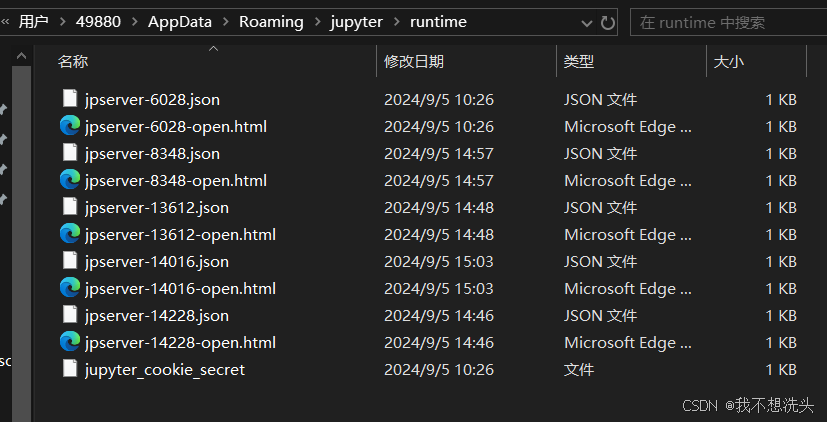The height and width of the screenshot is (422, 827).
Task: Click 1 KB size of jpserver-14228-open.html
Action: click(781, 342)
